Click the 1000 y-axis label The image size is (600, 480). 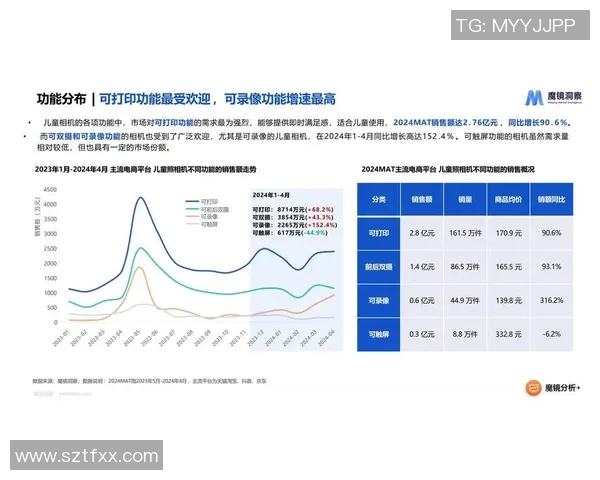click(50, 293)
